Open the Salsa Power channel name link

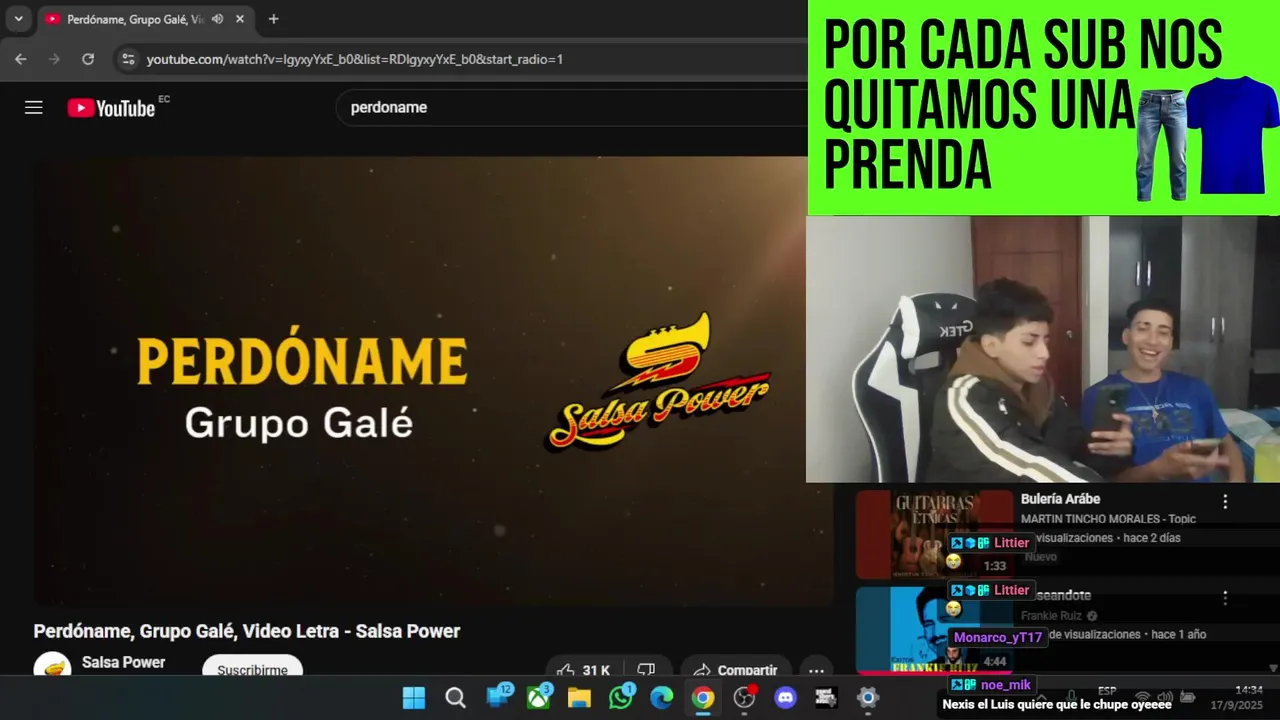123,662
